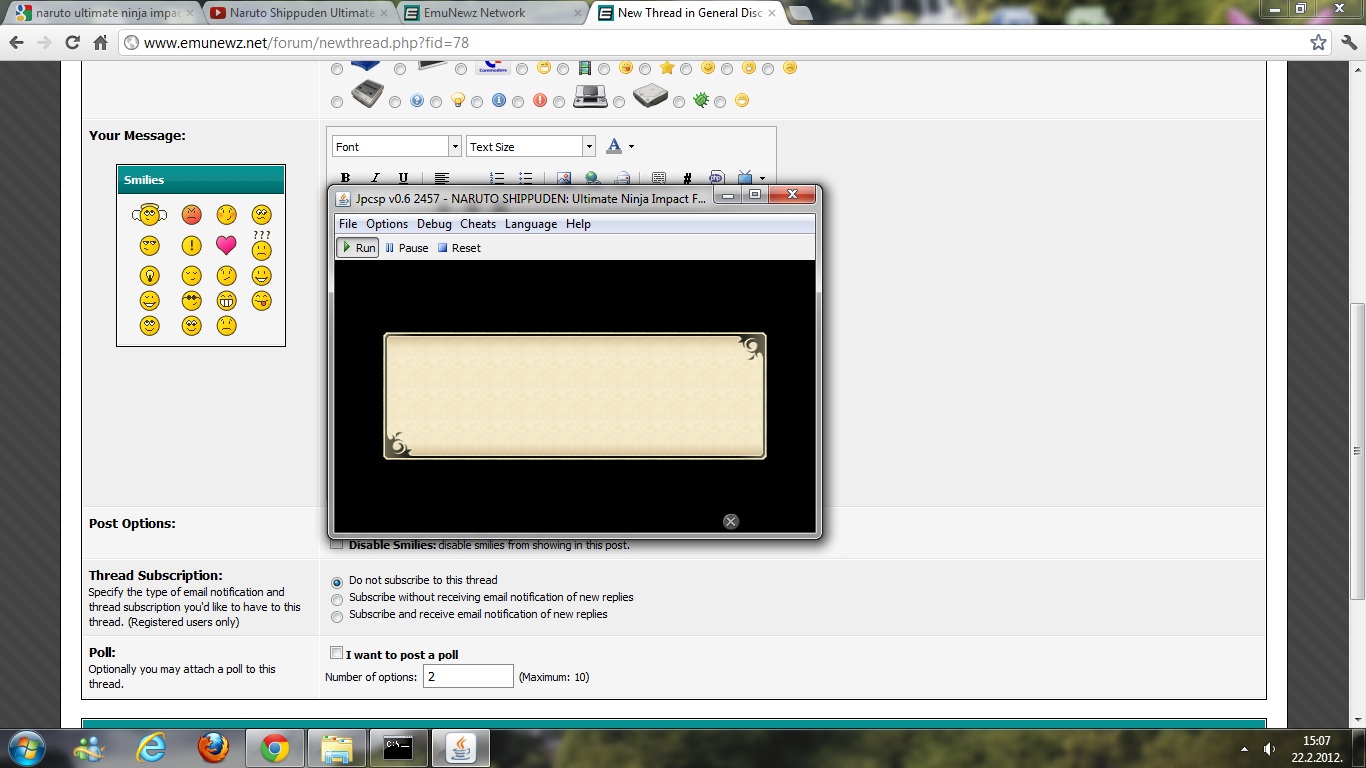Click the Number of options input field
Image resolution: width=1366 pixels, height=768 pixels.
[x=468, y=677]
